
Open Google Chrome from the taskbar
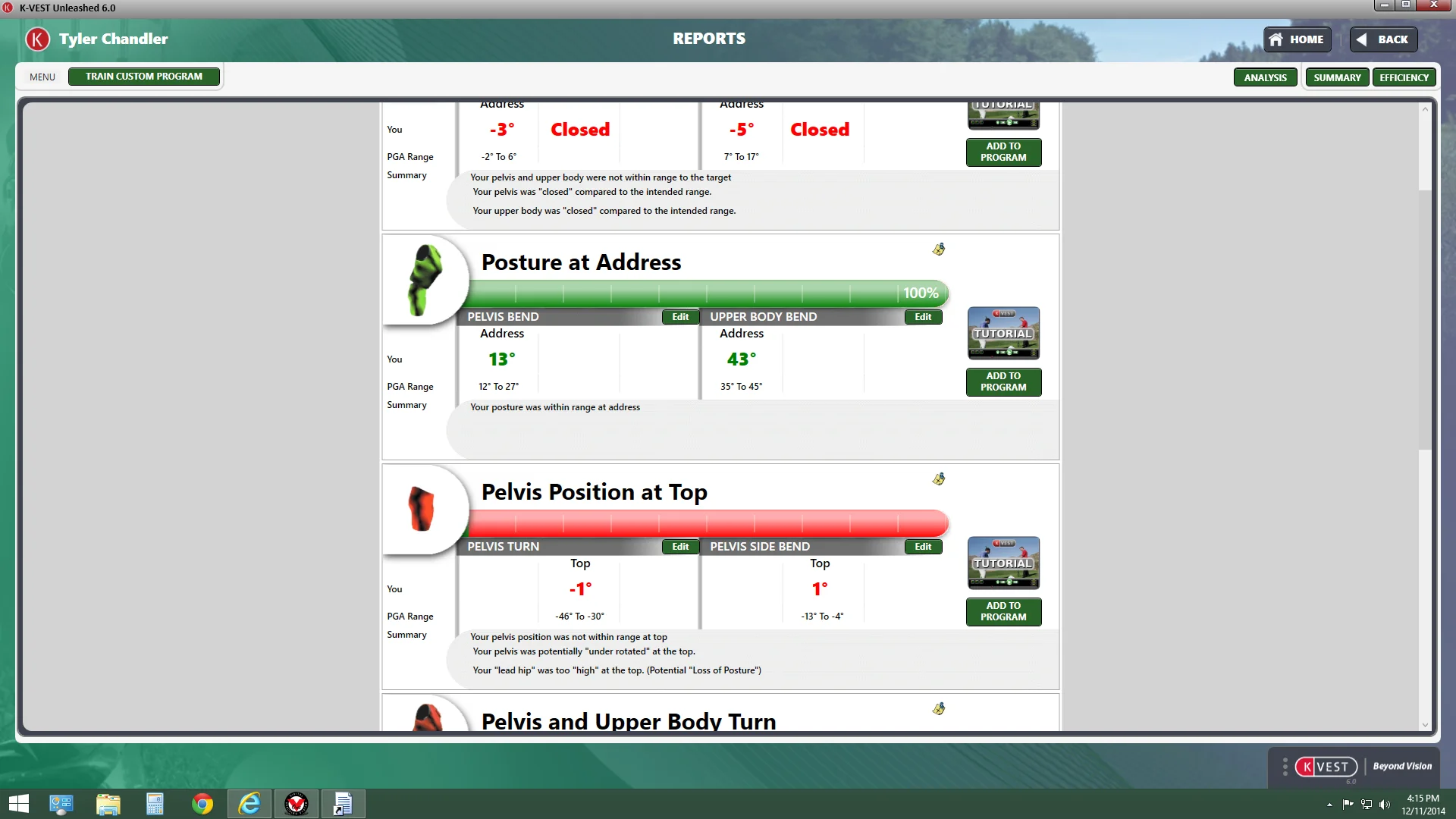point(202,804)
